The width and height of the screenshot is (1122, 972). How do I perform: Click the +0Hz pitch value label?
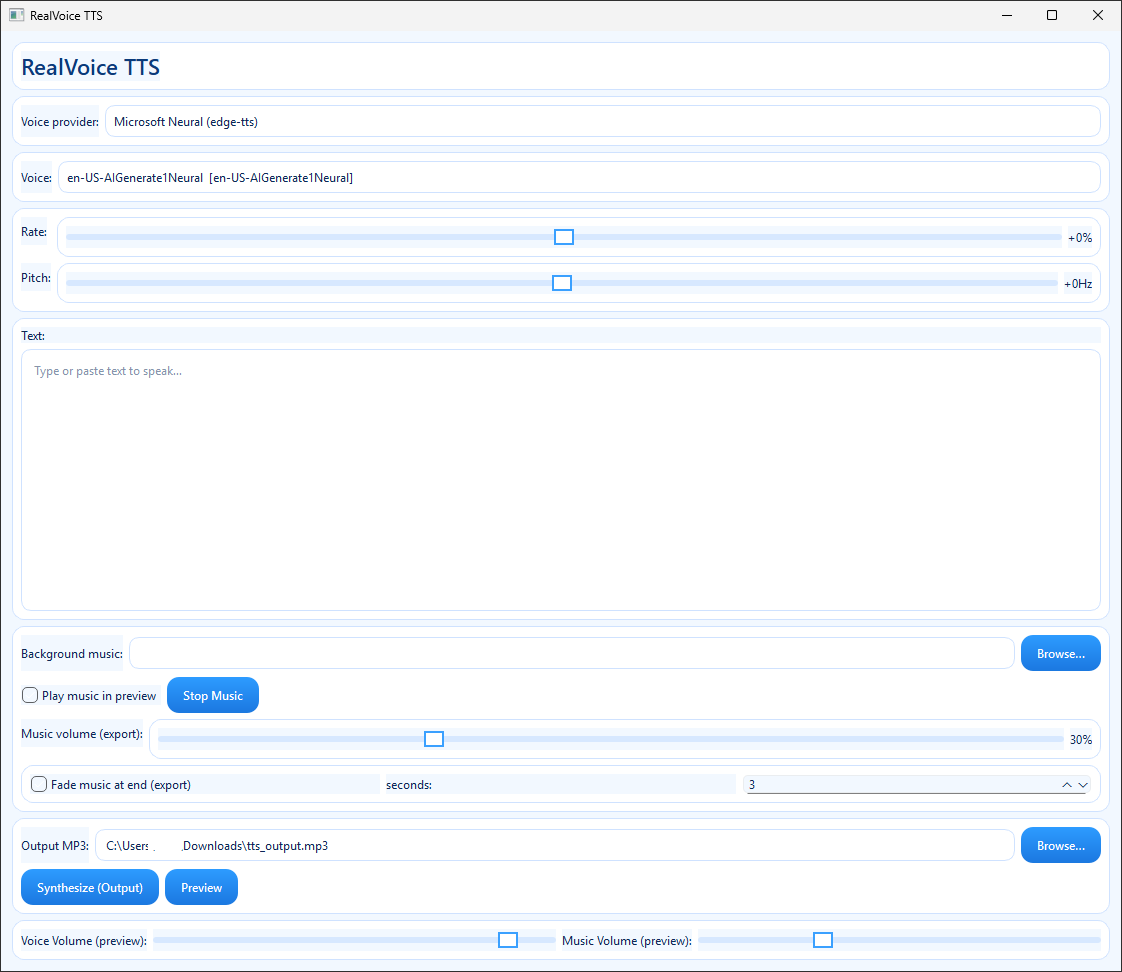1078,283
